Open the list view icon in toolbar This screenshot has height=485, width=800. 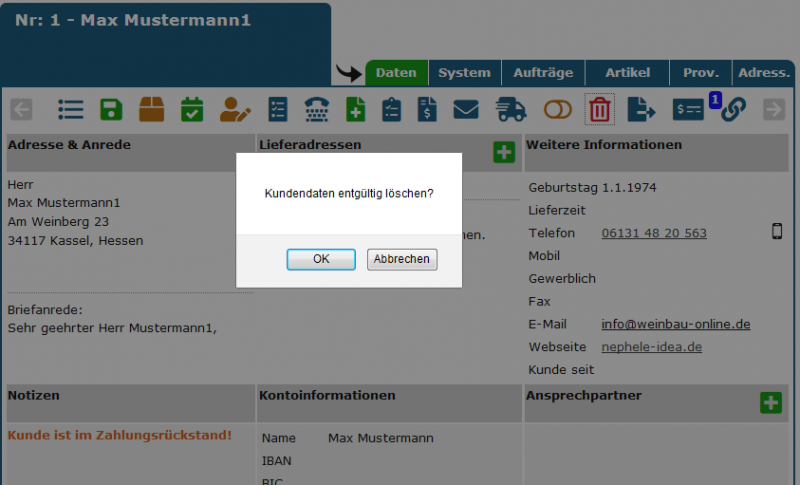(x=71, y=109)
